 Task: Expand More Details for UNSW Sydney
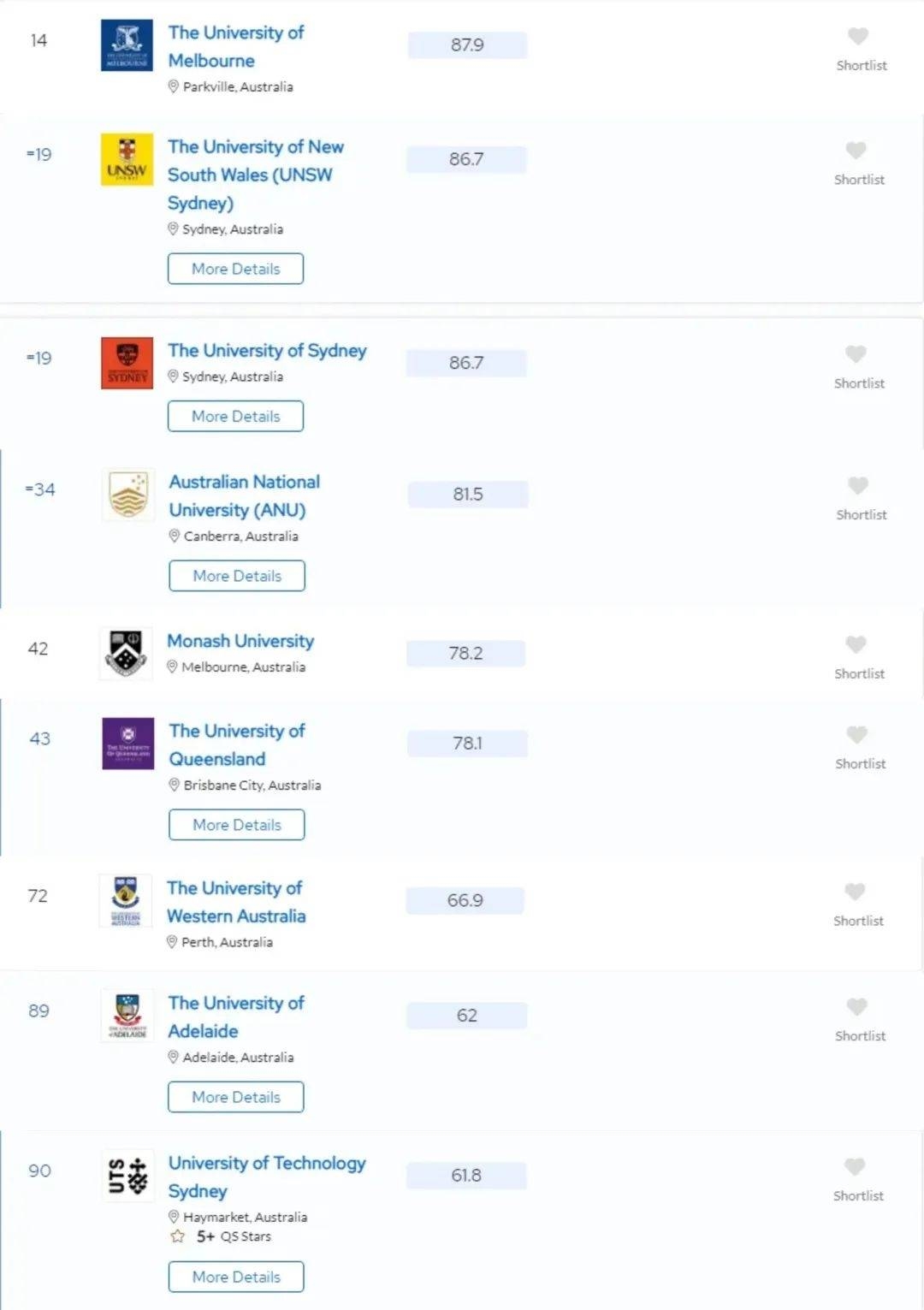pos(235,269)
